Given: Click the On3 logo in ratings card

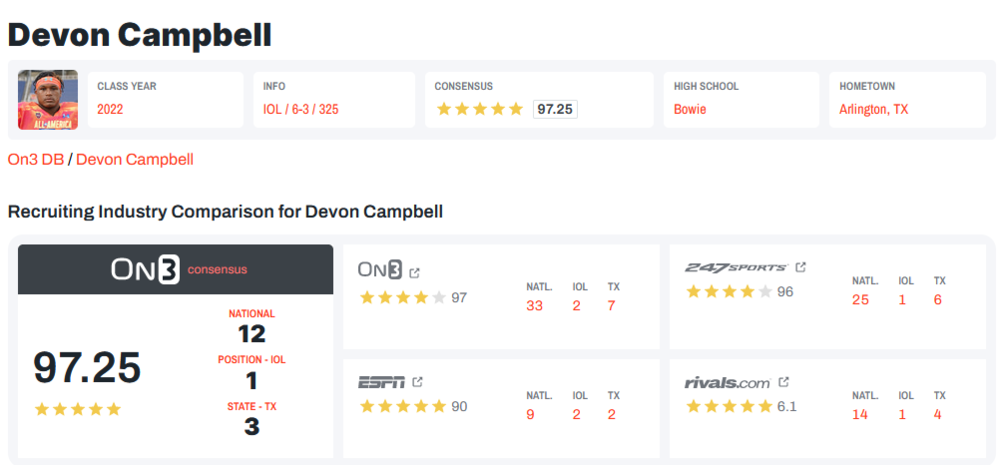Looking at the screenshot, I should 380,271.
